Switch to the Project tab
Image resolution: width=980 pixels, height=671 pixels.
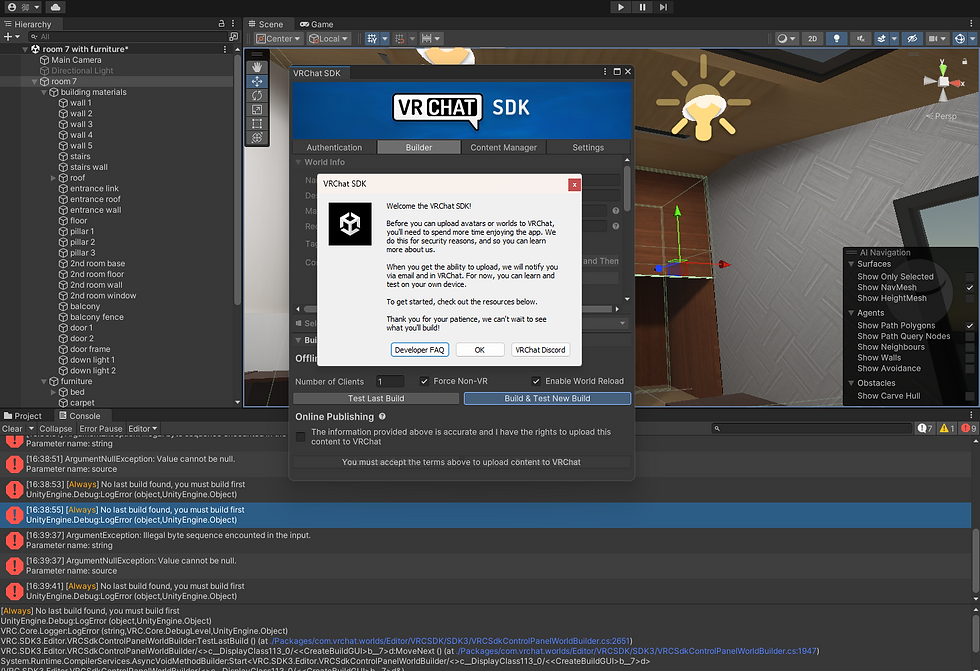22,416
